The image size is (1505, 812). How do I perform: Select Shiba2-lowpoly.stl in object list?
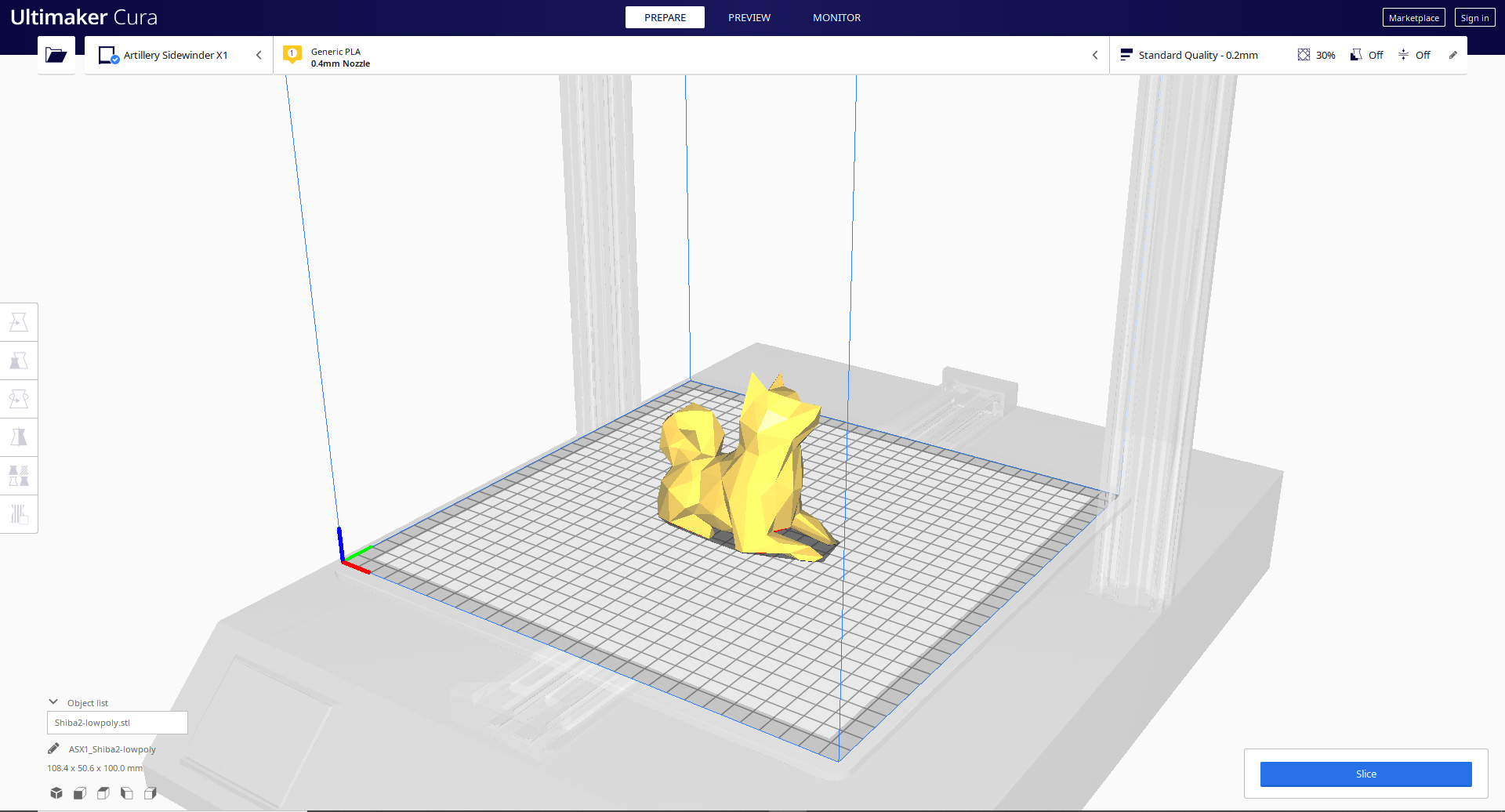coord(118,723)
